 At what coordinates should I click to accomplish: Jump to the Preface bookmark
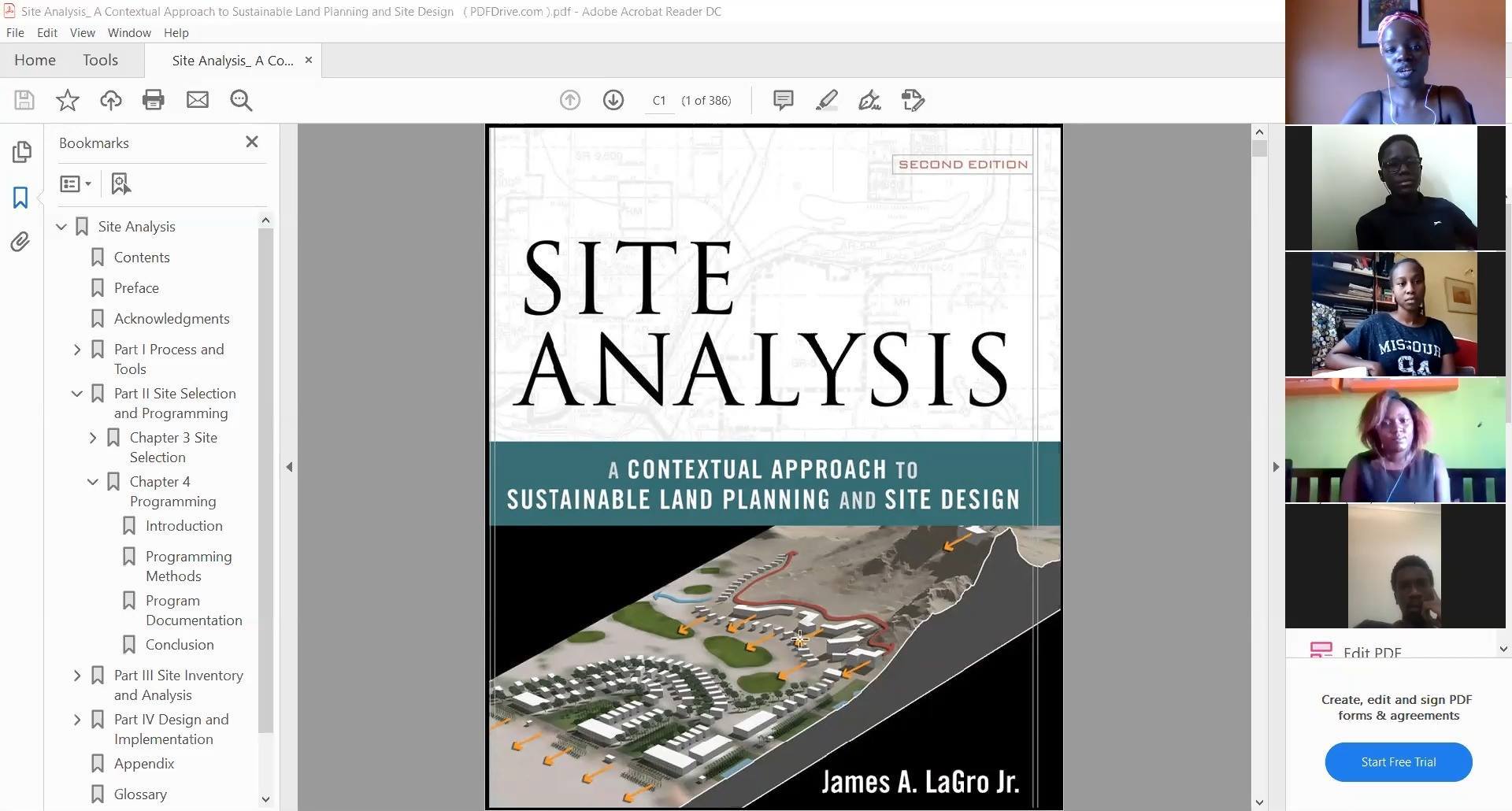[136, 288]
